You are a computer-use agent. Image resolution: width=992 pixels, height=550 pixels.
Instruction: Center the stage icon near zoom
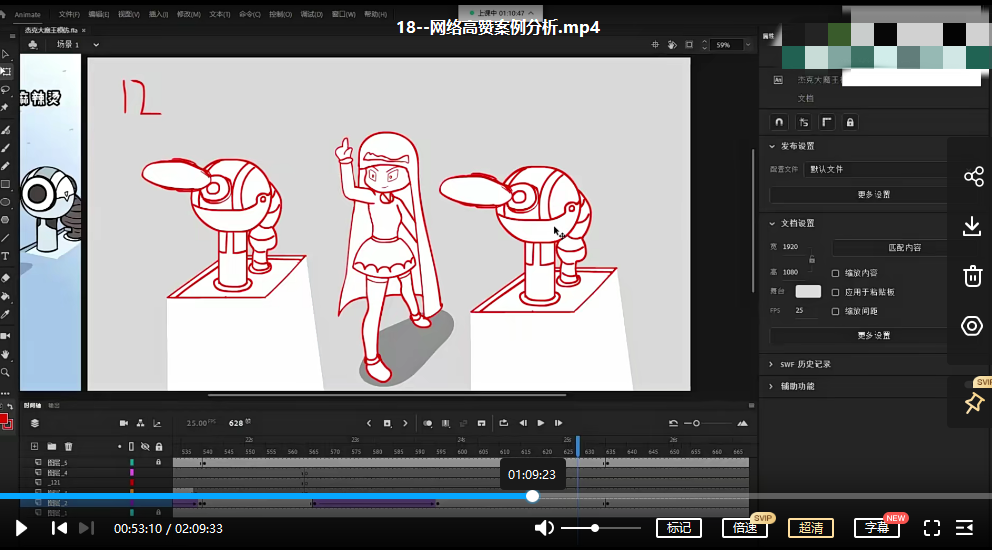655,44
